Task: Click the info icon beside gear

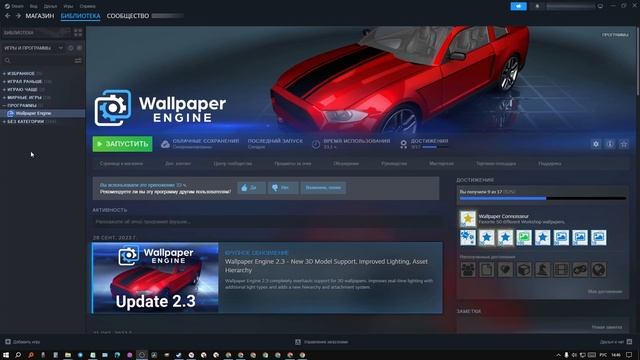Action: click(x=610, y=144)
